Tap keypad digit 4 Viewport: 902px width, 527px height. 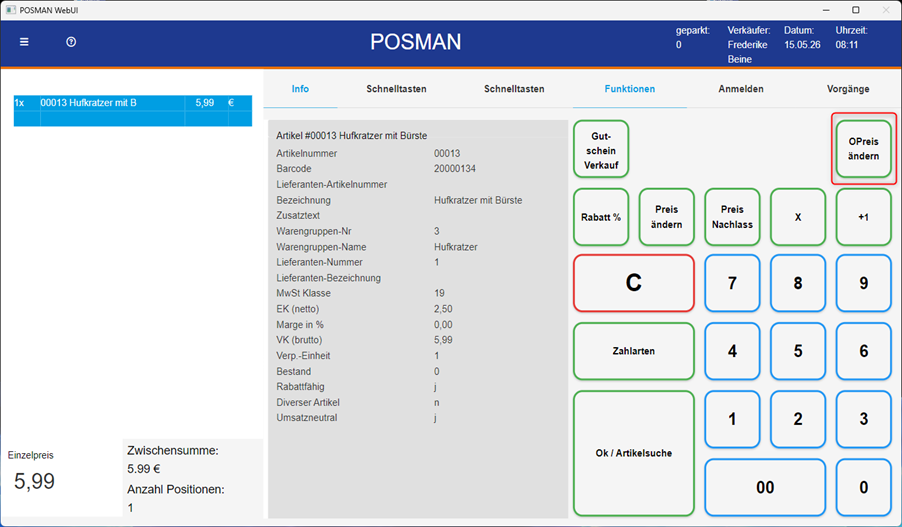732,351
